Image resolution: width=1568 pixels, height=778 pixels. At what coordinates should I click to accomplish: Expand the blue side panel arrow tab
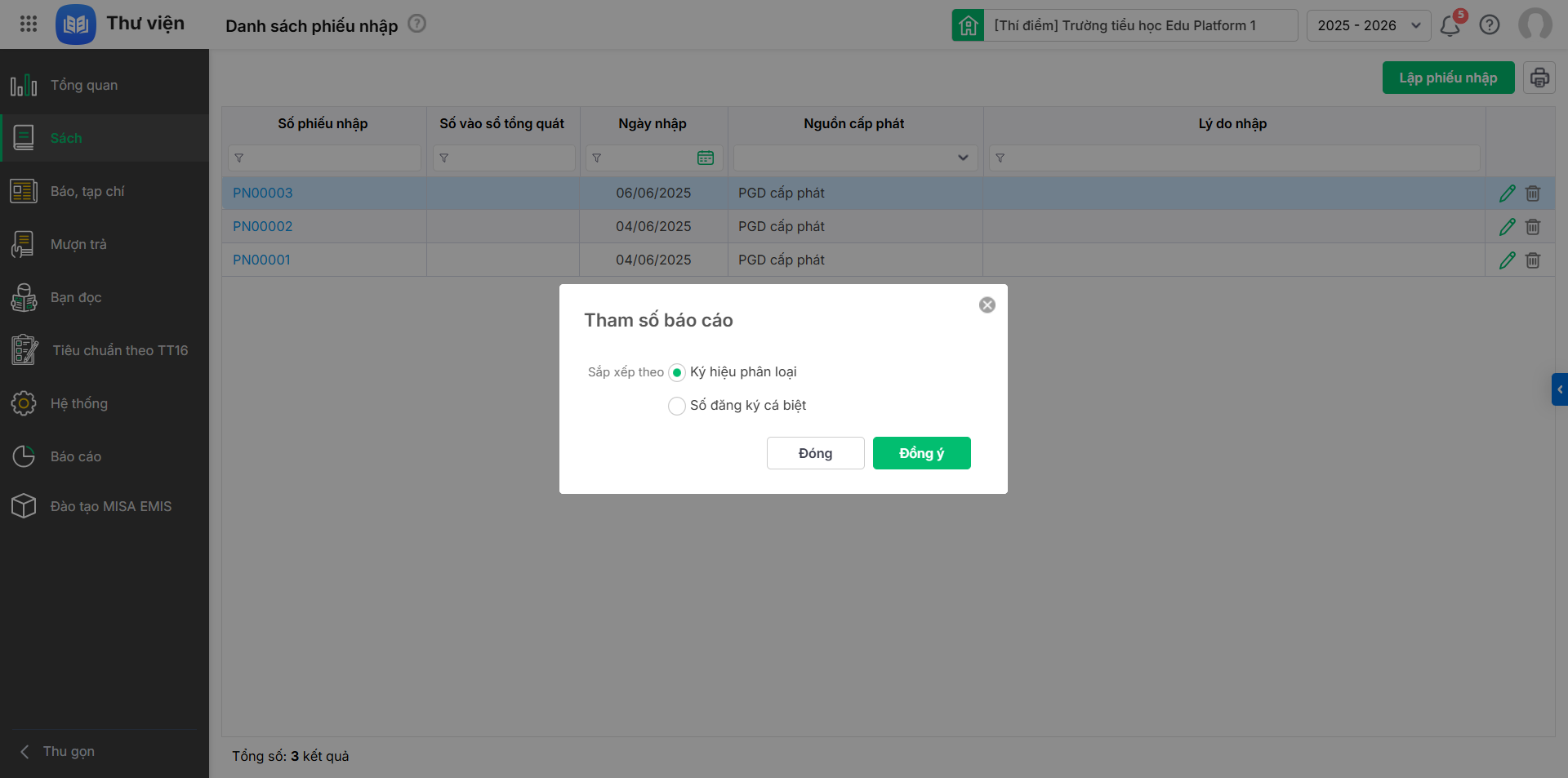[1559, 389]
